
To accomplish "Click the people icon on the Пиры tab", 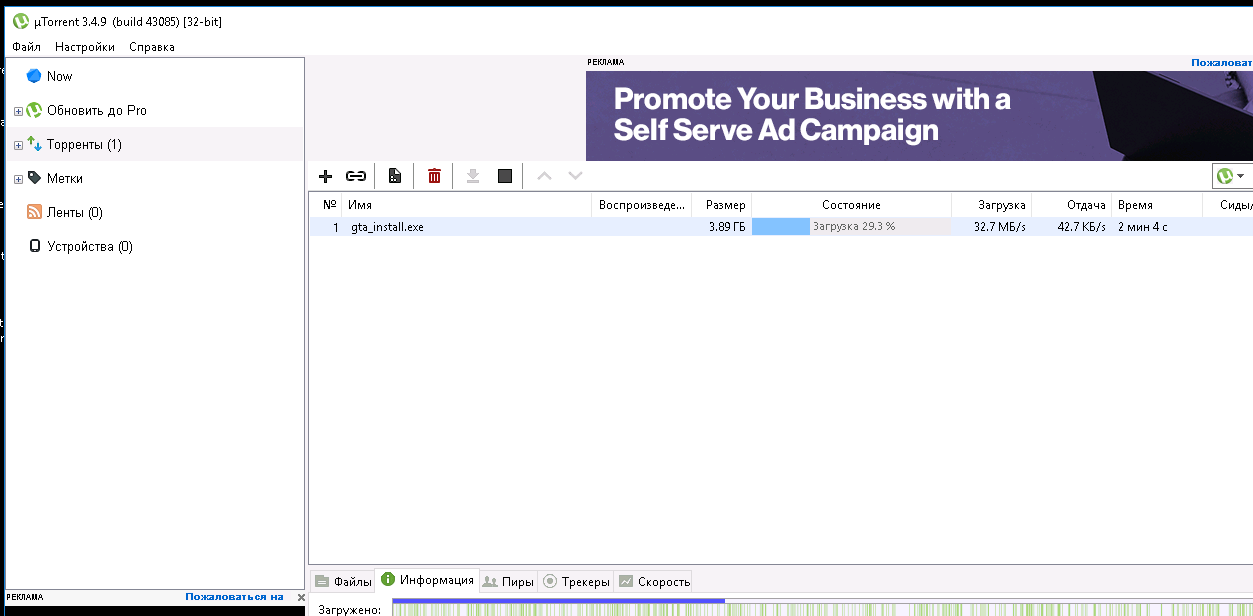I will [x=490, y=581].
